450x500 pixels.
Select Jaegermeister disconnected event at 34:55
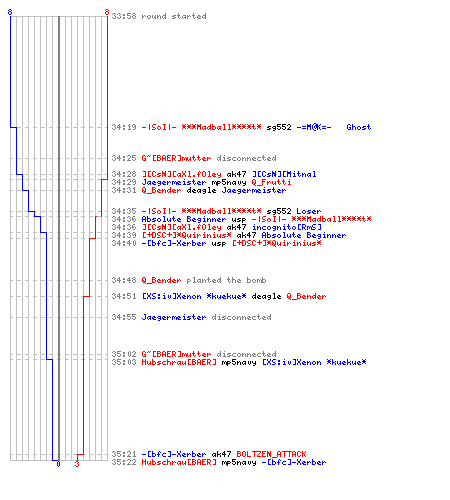coord(191,317)
